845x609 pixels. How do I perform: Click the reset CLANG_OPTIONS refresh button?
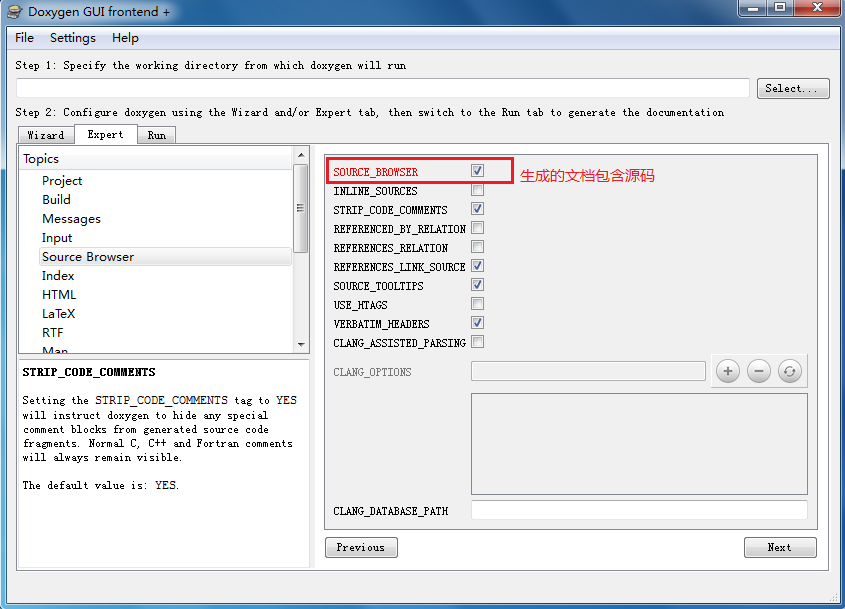(x=789, y=371)
